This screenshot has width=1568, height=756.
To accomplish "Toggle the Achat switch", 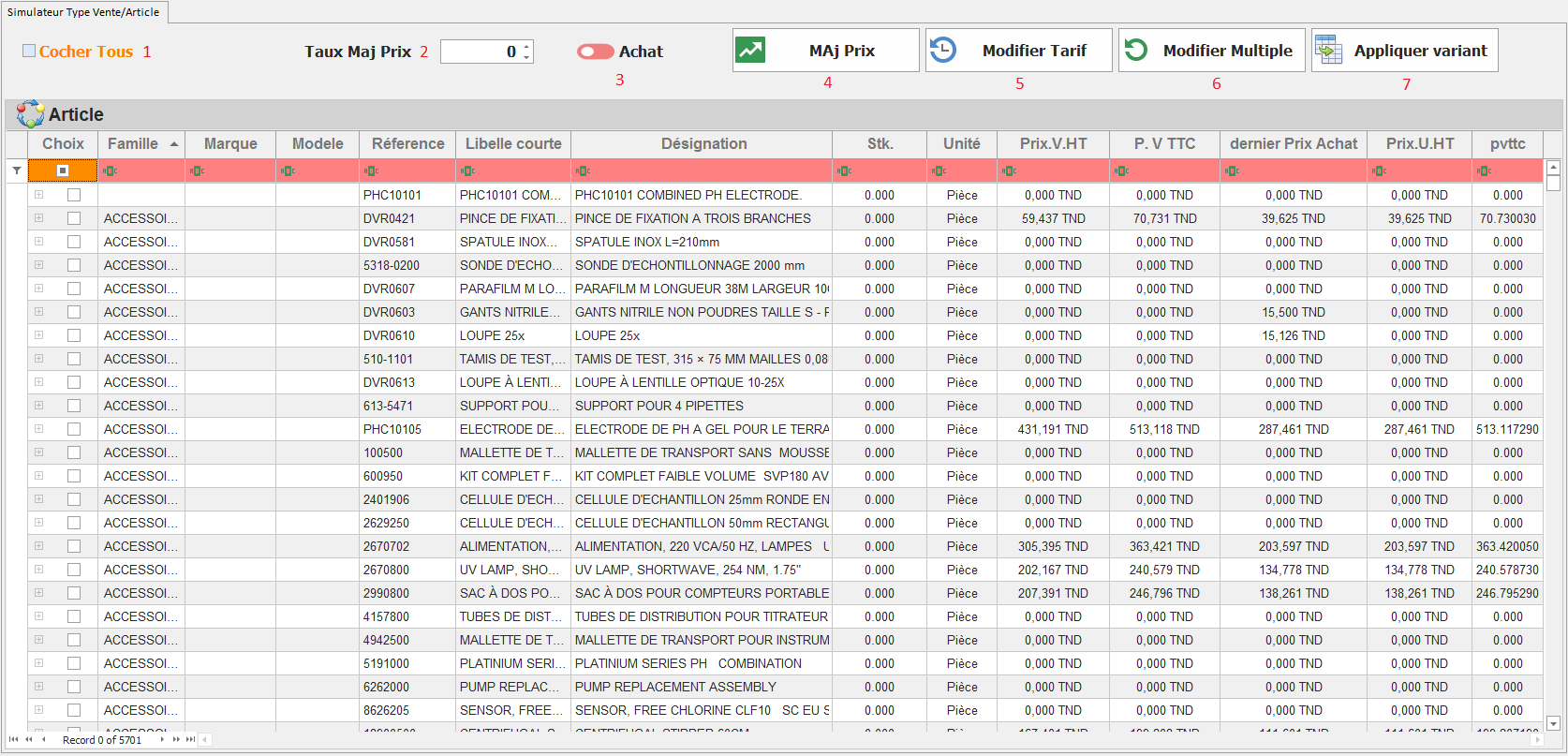I will pos(595,52).
